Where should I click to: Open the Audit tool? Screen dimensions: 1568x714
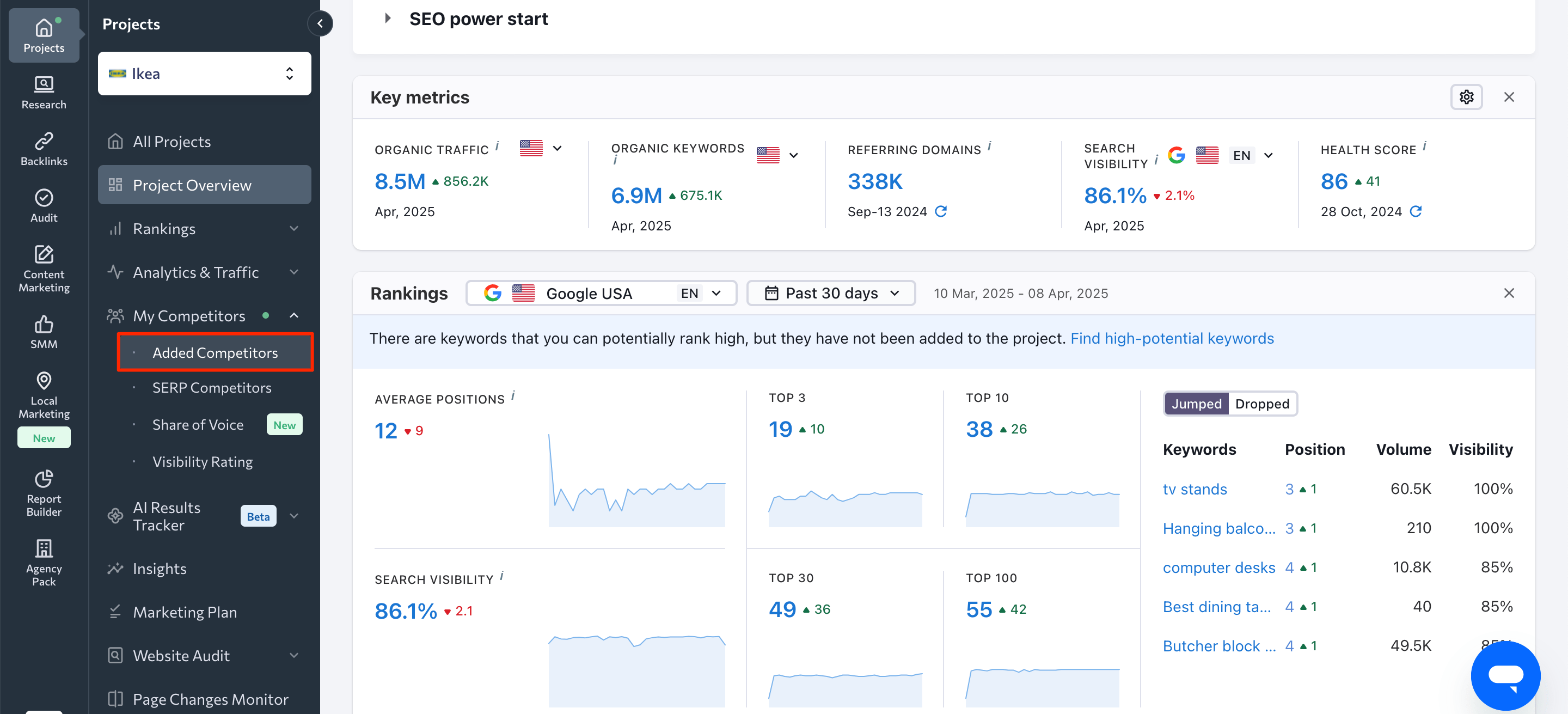pos(44,206)
